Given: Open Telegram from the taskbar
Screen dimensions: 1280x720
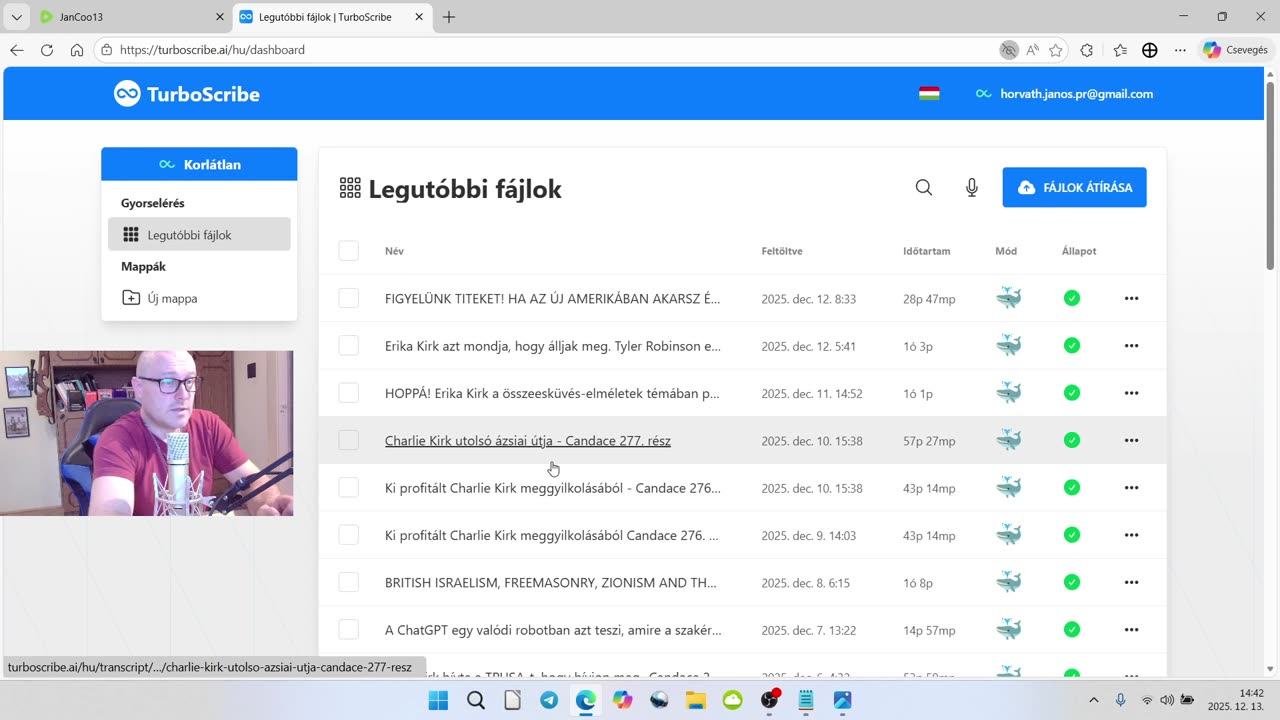Looking at the screenshot, I should pos(549,700).
